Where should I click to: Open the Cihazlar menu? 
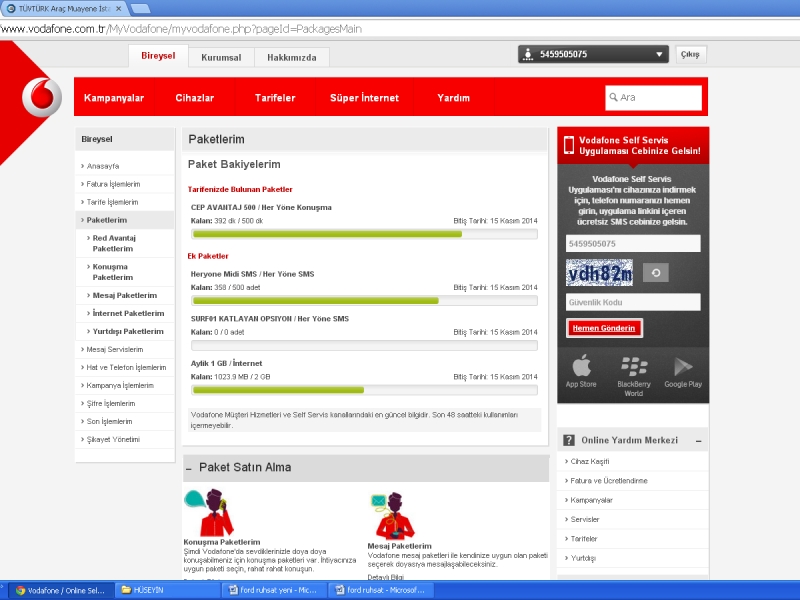[x=194, y=97]
